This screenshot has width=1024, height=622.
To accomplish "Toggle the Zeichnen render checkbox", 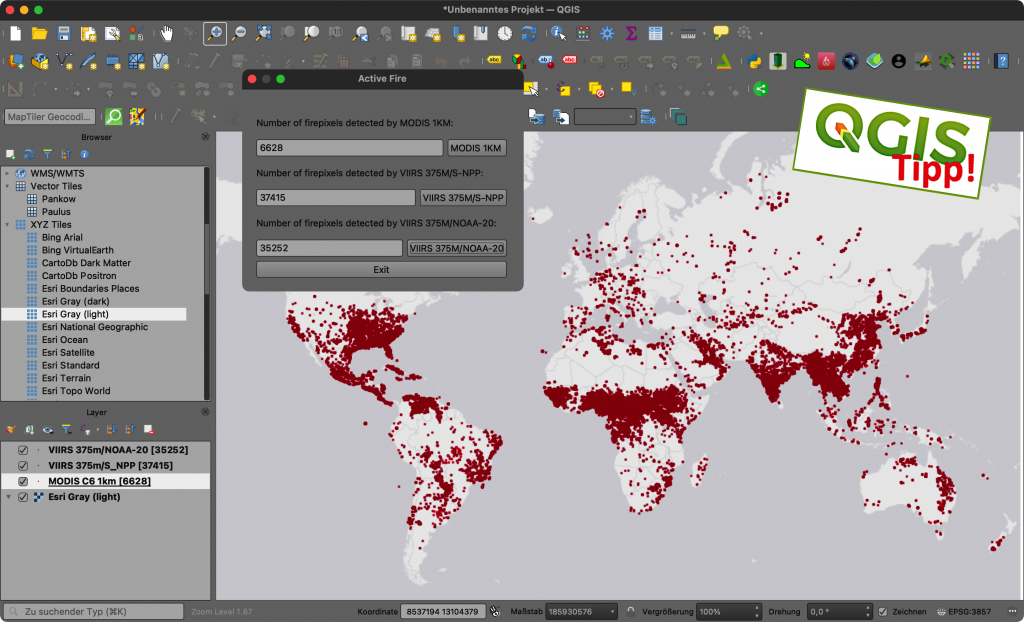I will pyautogui.click(x=883, y=612).
